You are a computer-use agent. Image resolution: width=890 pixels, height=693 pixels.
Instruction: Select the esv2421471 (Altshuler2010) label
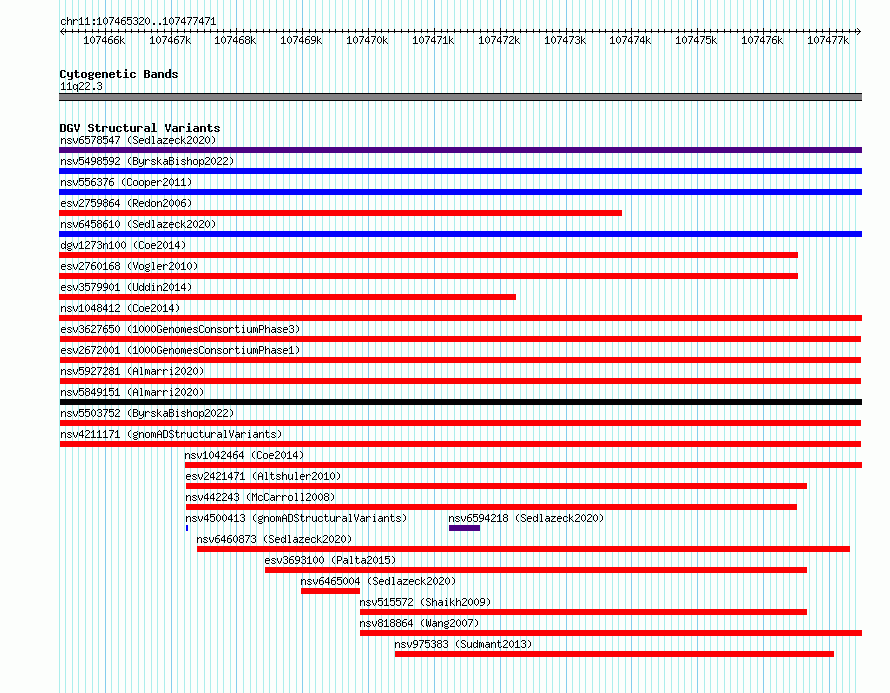point(263,476)
